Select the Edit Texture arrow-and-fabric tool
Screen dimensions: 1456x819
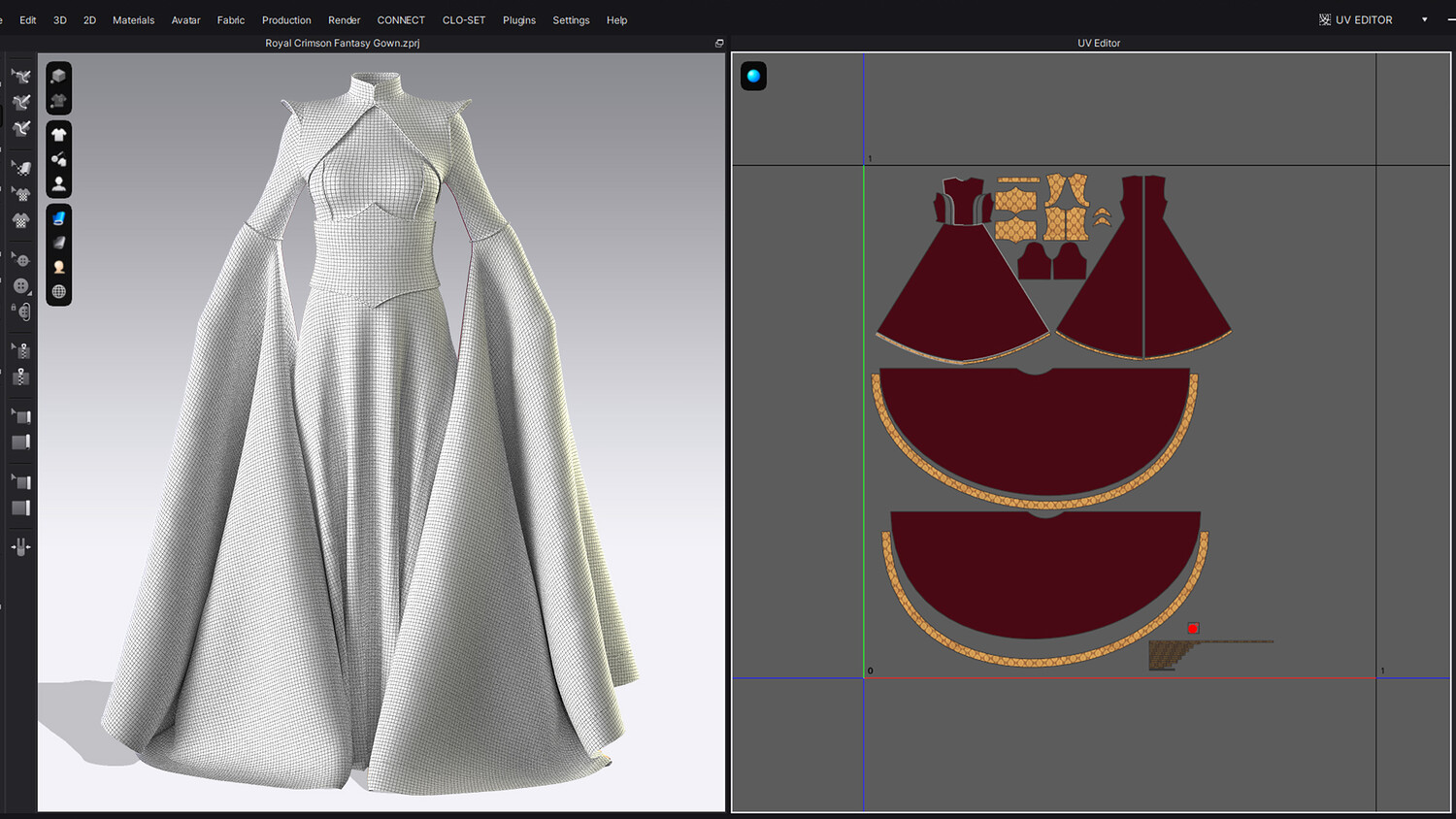click(21, 168)
